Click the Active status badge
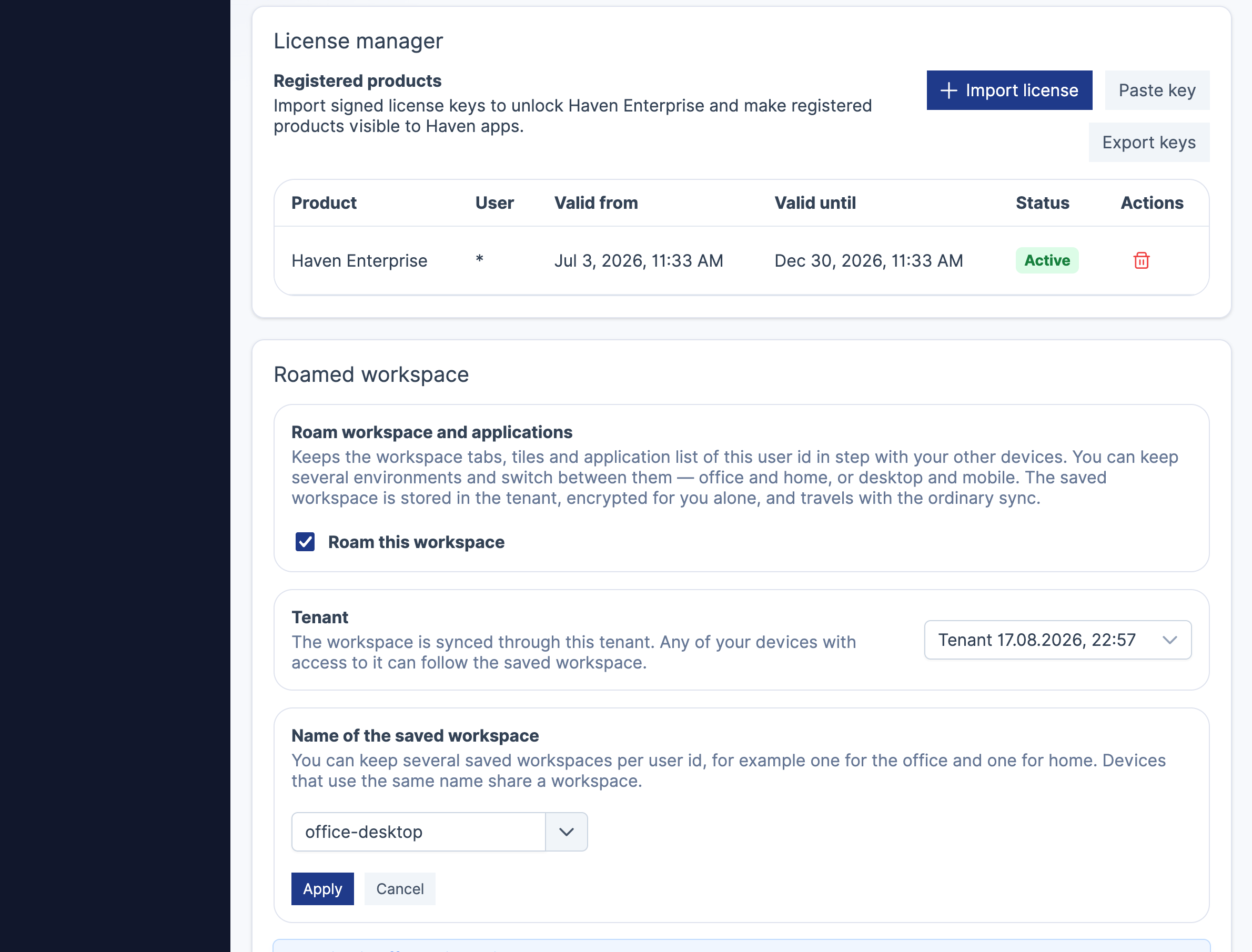 tap(1047, 261)
